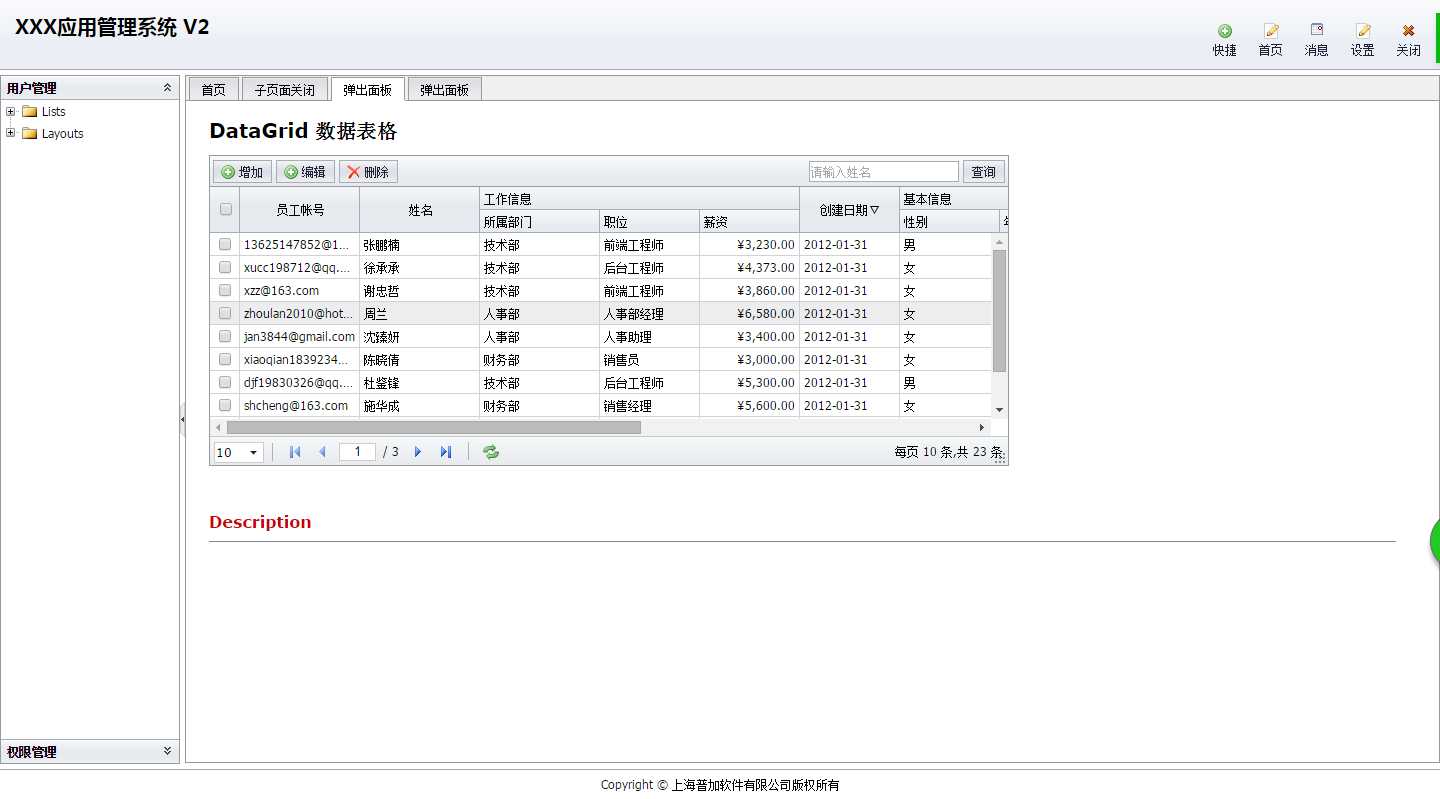The width and height of the screenshot is (1440, 799).
Task: Check the row for 杜鉴锋
Action: pos(225,382)
